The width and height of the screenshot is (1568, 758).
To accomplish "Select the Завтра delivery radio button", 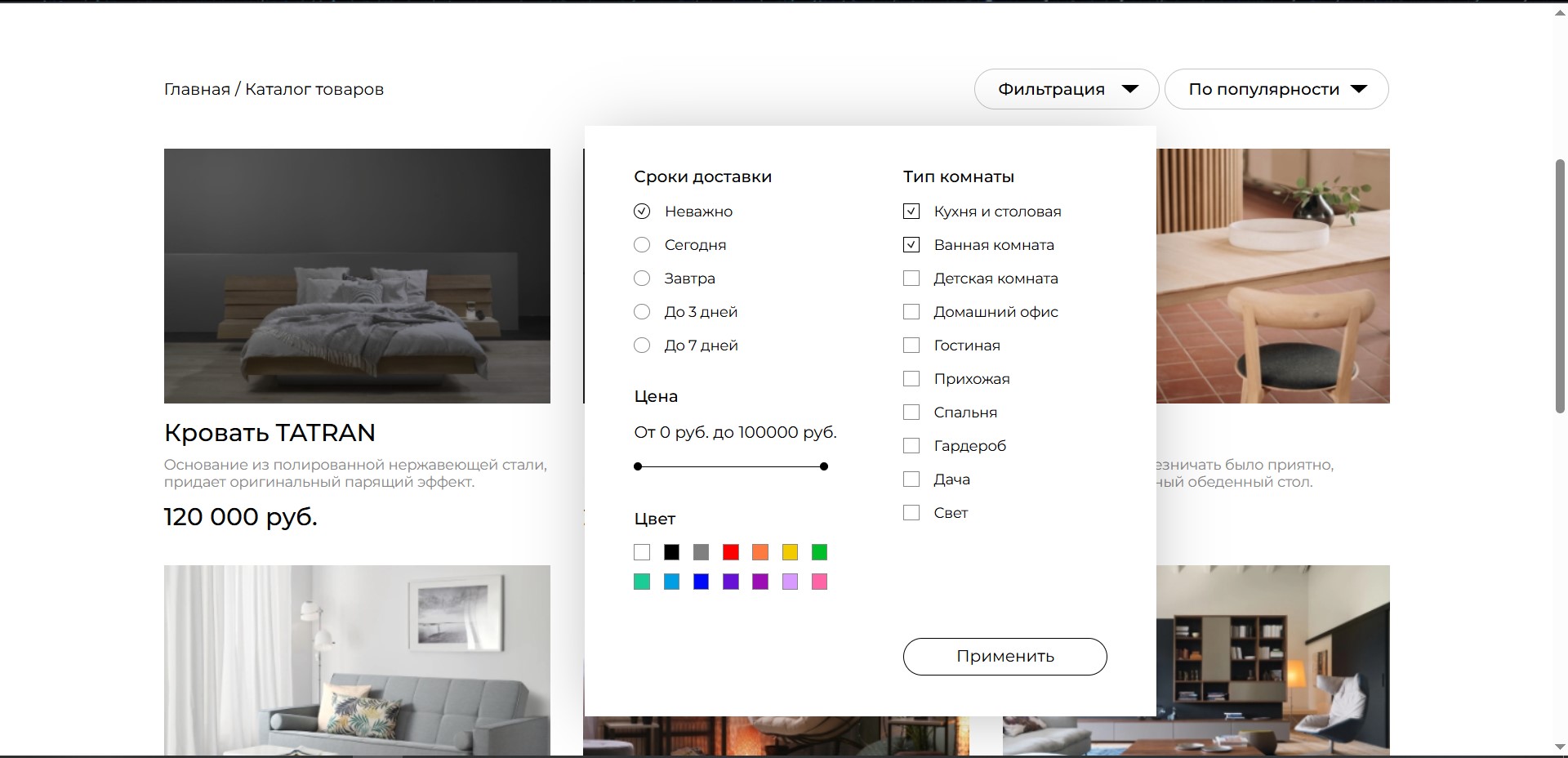I will pyautogui.click(x=642, y=279).
